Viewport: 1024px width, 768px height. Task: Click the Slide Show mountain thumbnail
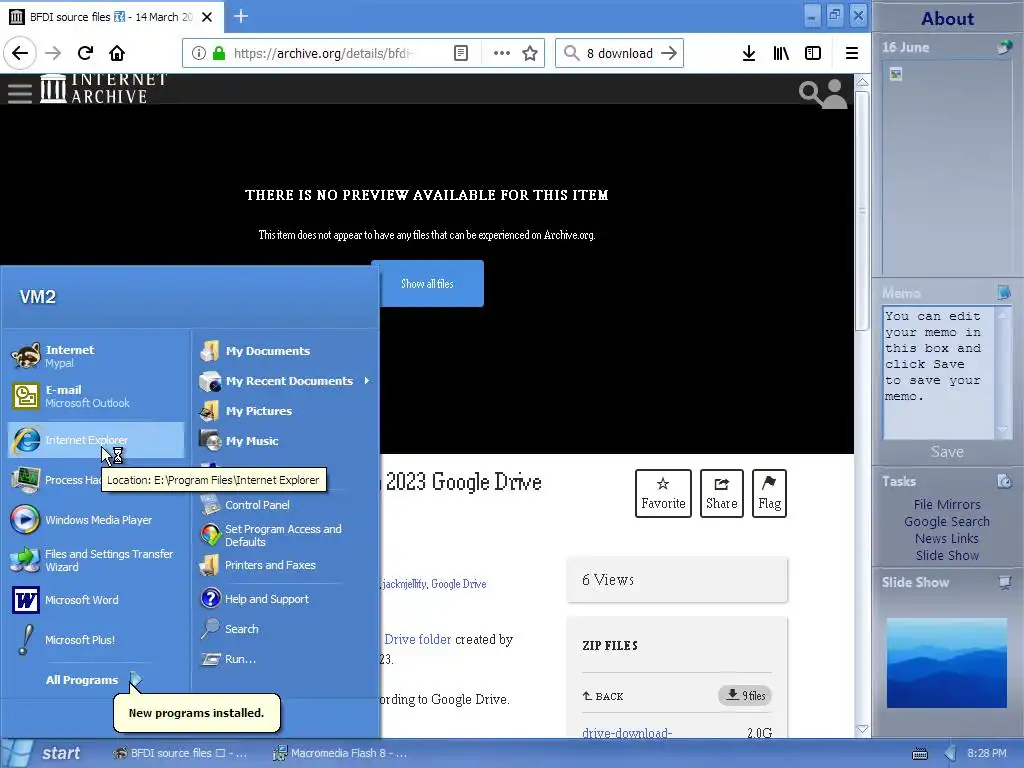(946, 663)
